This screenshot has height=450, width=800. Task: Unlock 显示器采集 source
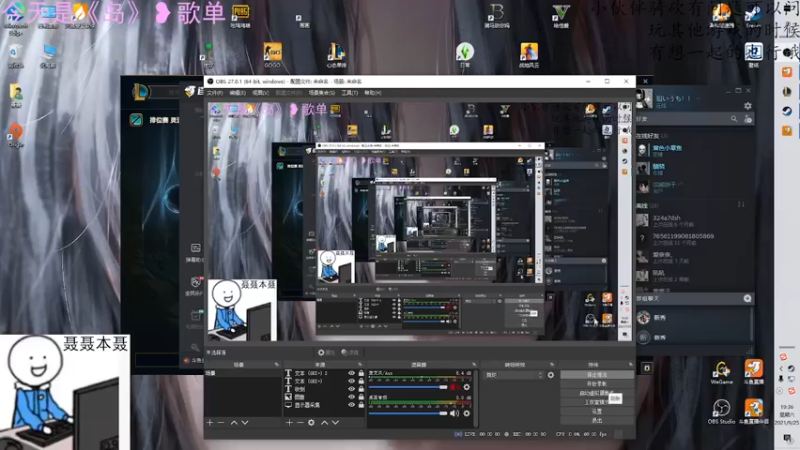pyautogui.click(x=361, y=405)
